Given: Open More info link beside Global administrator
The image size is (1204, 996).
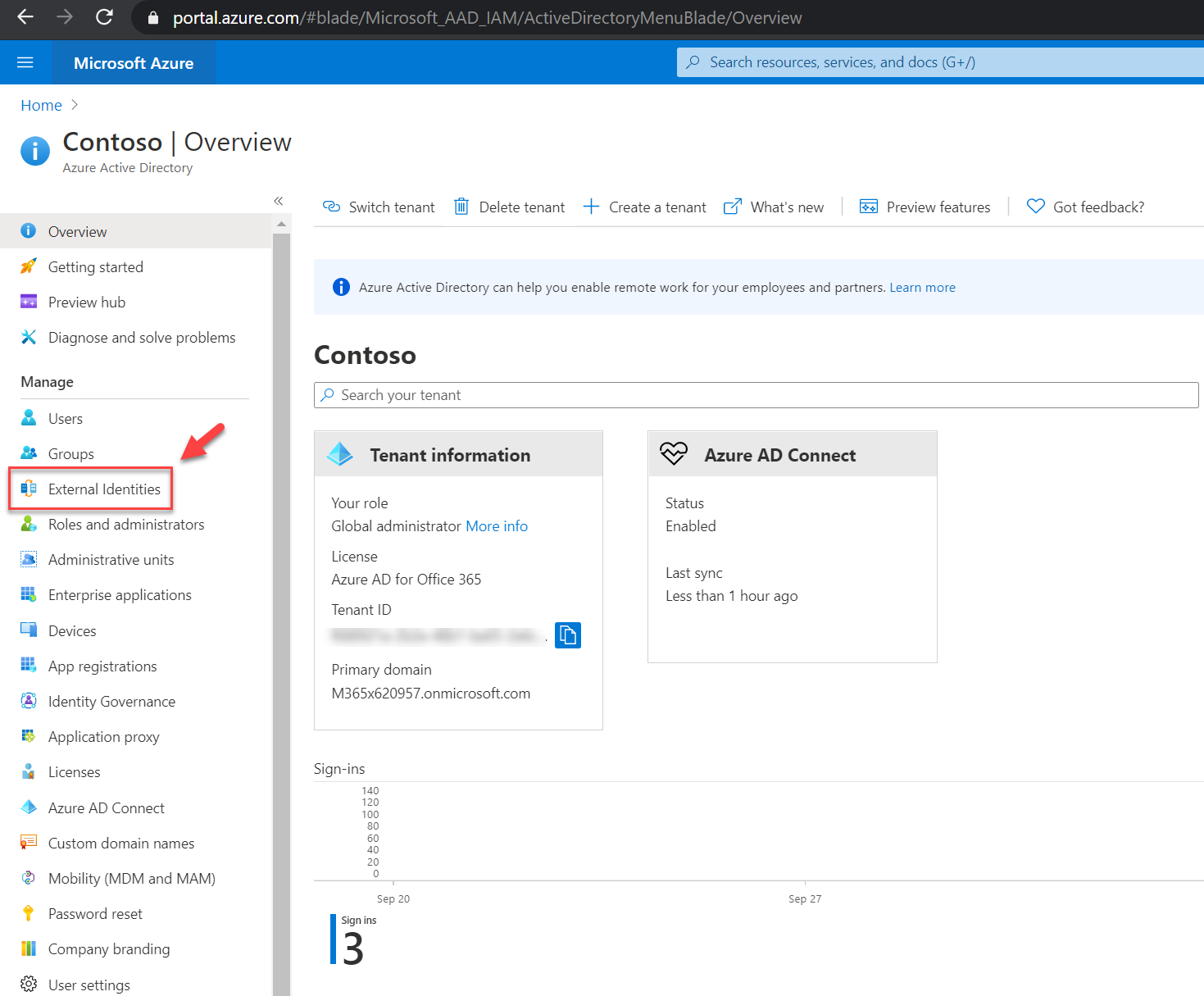Looking at the screenshot, I should [x=497, y=526].
